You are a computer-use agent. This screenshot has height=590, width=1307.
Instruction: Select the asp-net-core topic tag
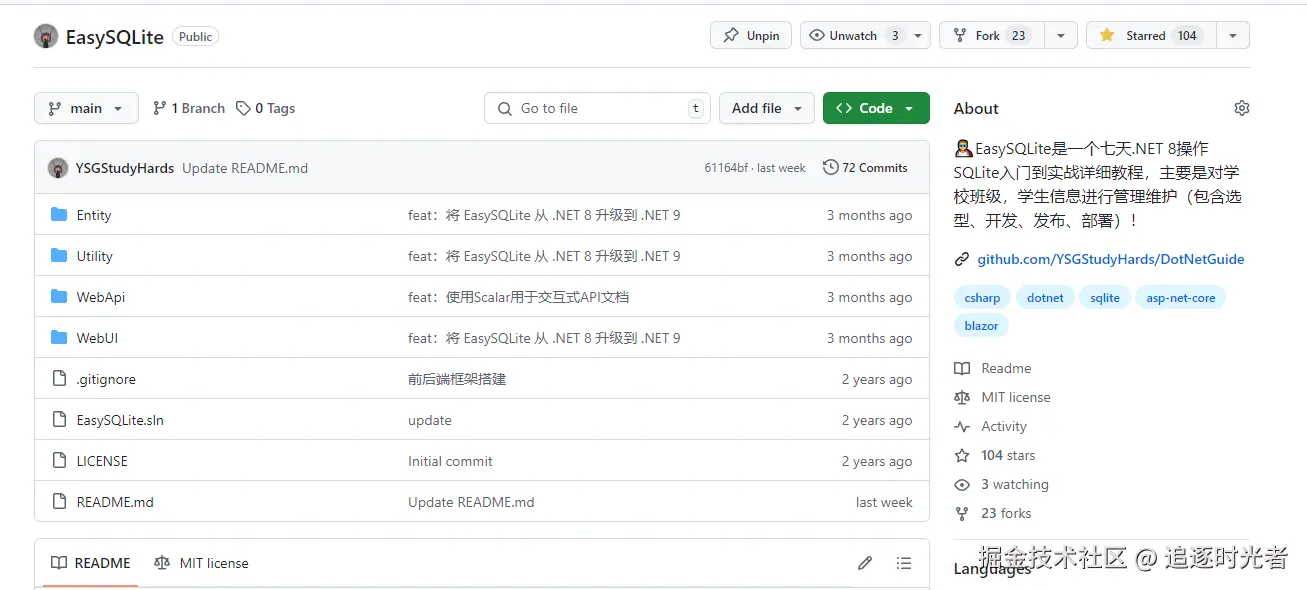(x=1181, y=297)
